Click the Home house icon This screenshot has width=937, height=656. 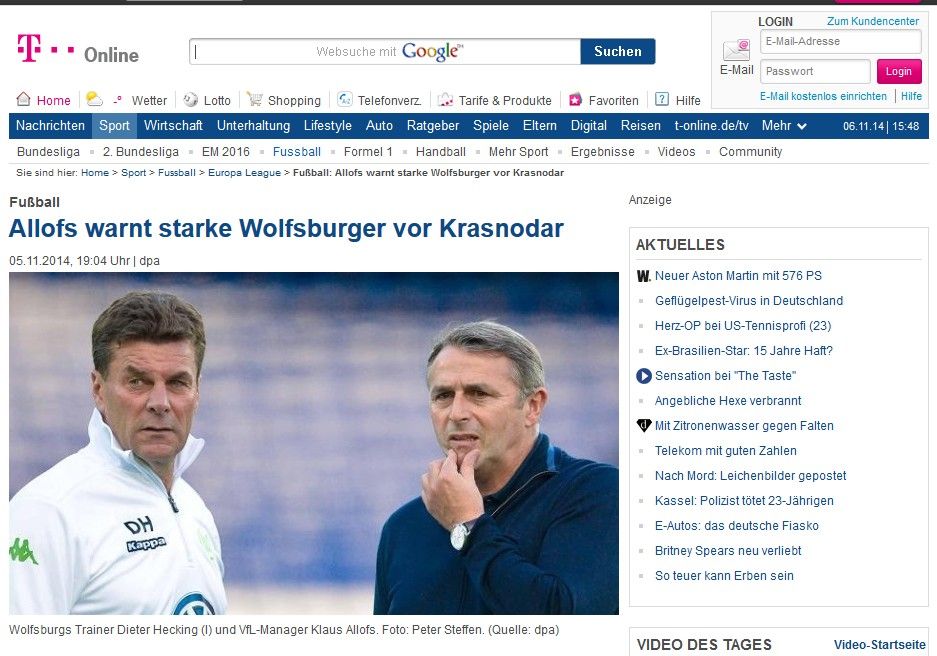click(23, 99)
